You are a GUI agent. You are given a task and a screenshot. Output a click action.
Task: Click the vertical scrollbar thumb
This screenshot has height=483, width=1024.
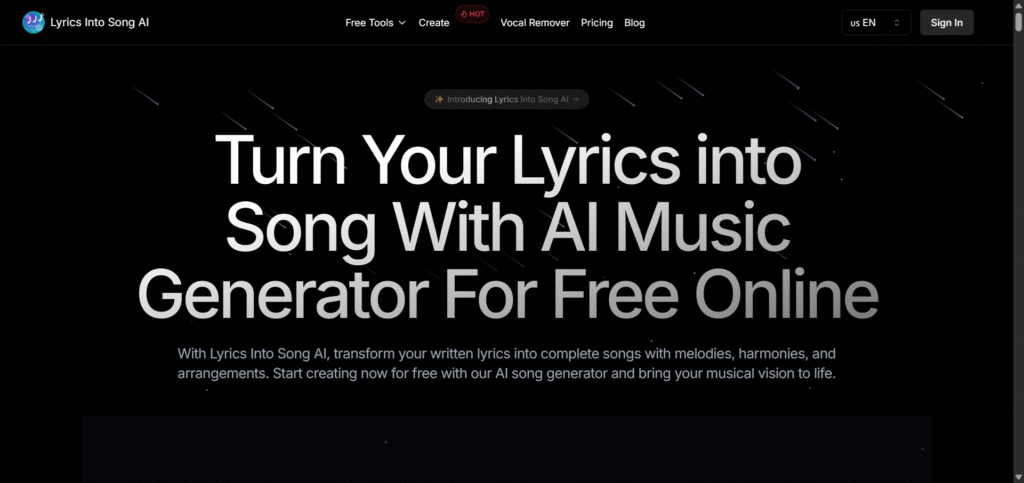pos(1018,22)
